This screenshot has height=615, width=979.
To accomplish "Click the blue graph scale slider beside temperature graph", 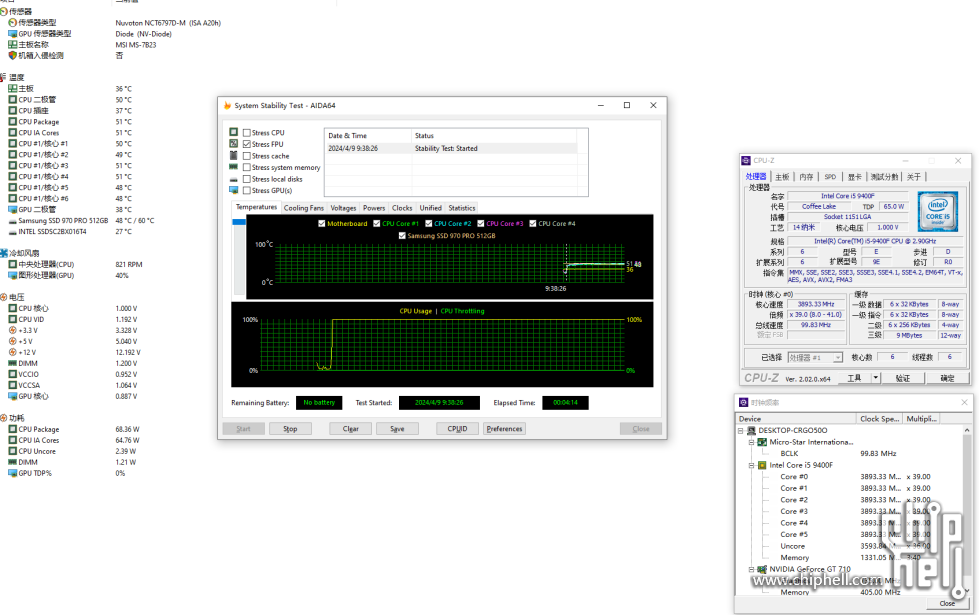I will (239, 222).
